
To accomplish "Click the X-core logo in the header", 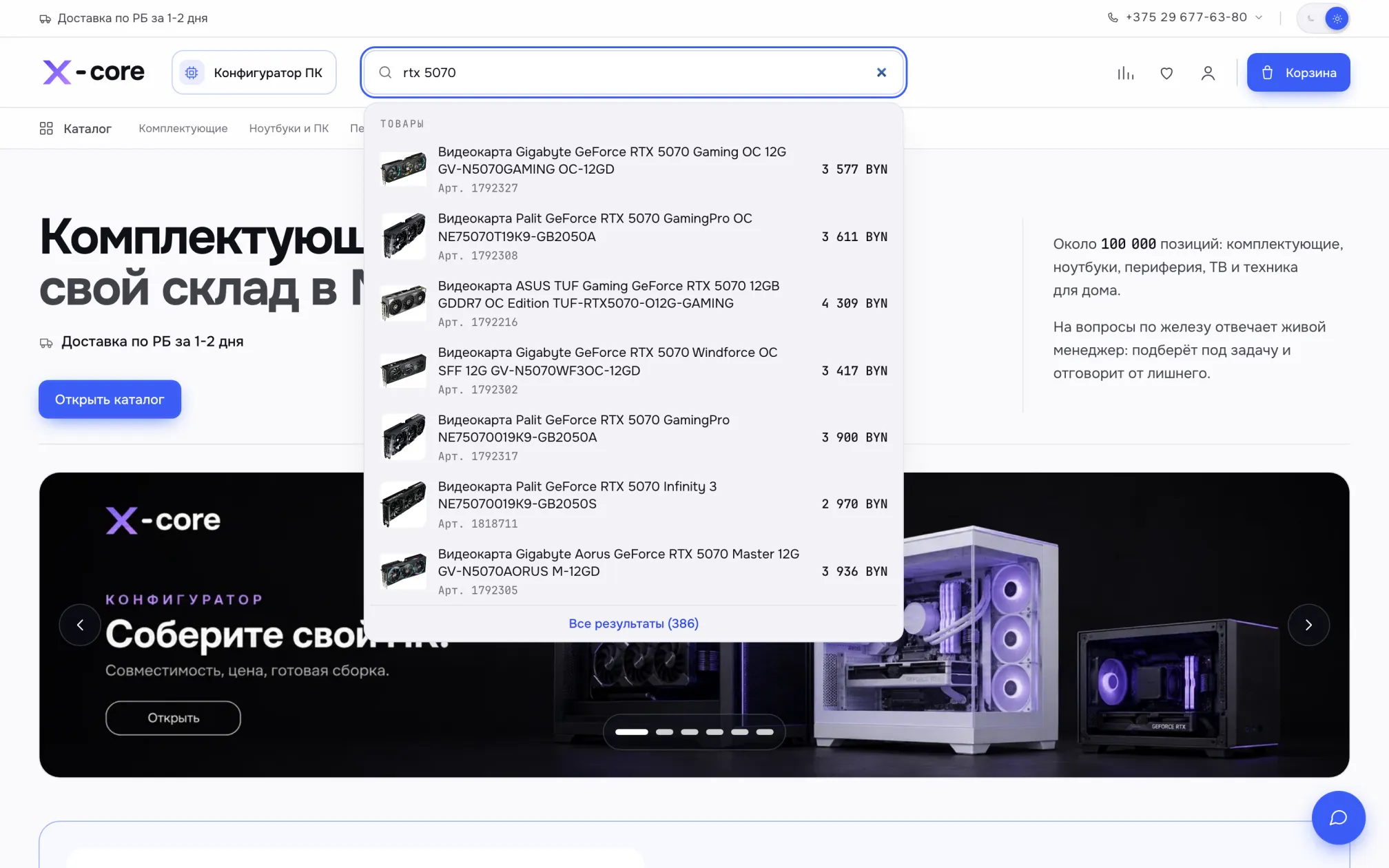I will coord(94,72).
